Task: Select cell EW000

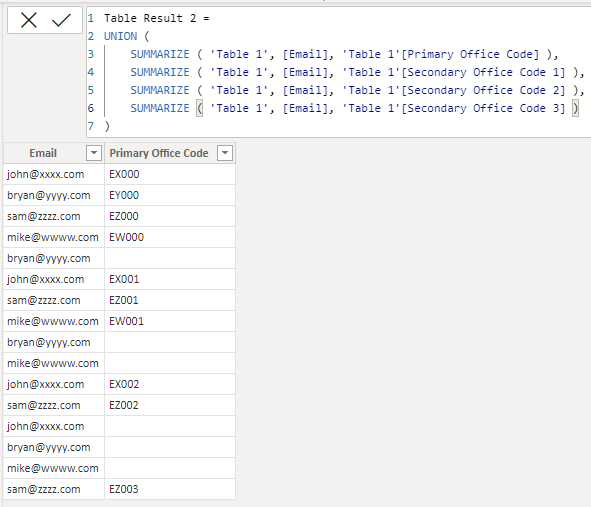Action: (x=170, y=237)
